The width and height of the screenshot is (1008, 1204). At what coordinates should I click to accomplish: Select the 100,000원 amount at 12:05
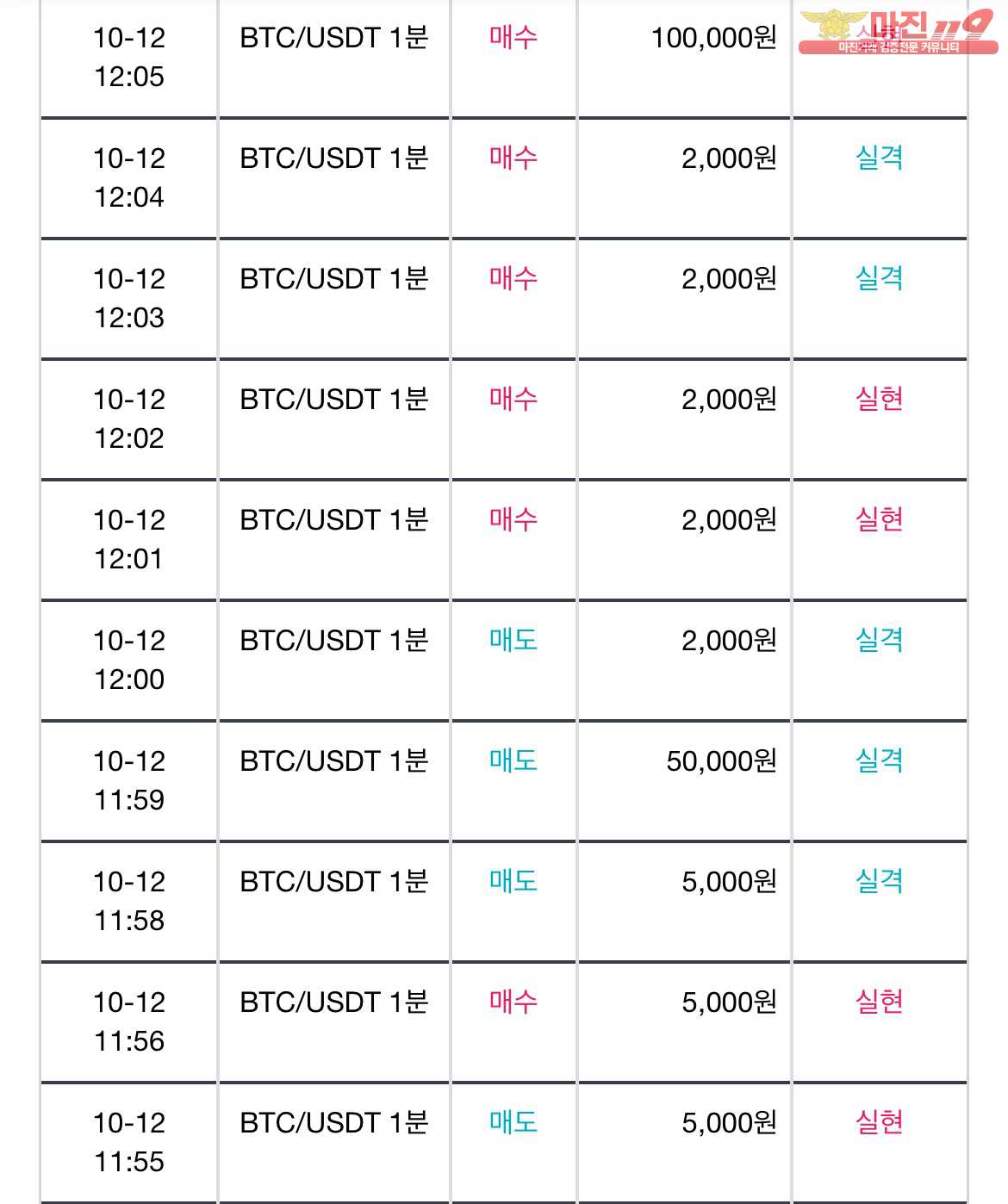[714, 38]
